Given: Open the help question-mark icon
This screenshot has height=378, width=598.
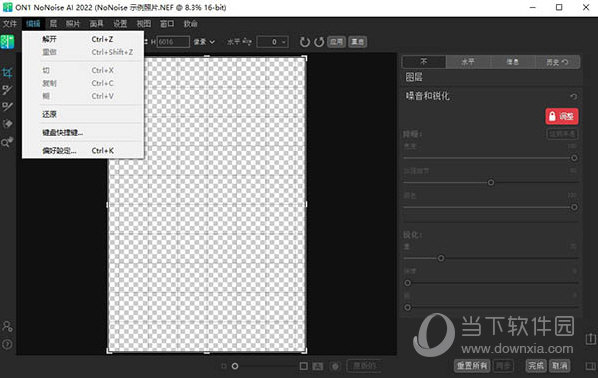Looking at the screenshot, I should point(7,344).
